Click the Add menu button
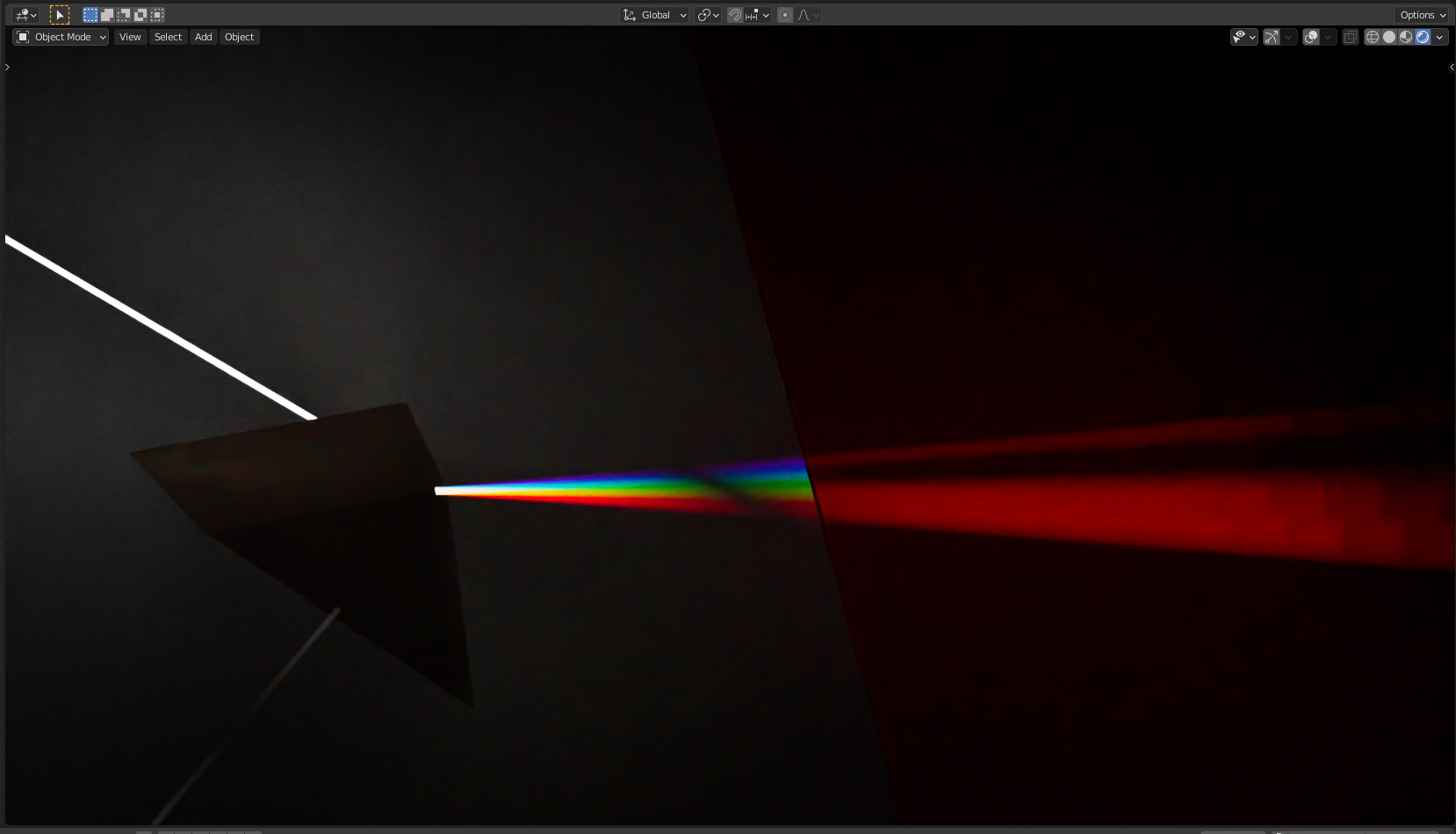1456x834 pixels. [x=204, y=37]
